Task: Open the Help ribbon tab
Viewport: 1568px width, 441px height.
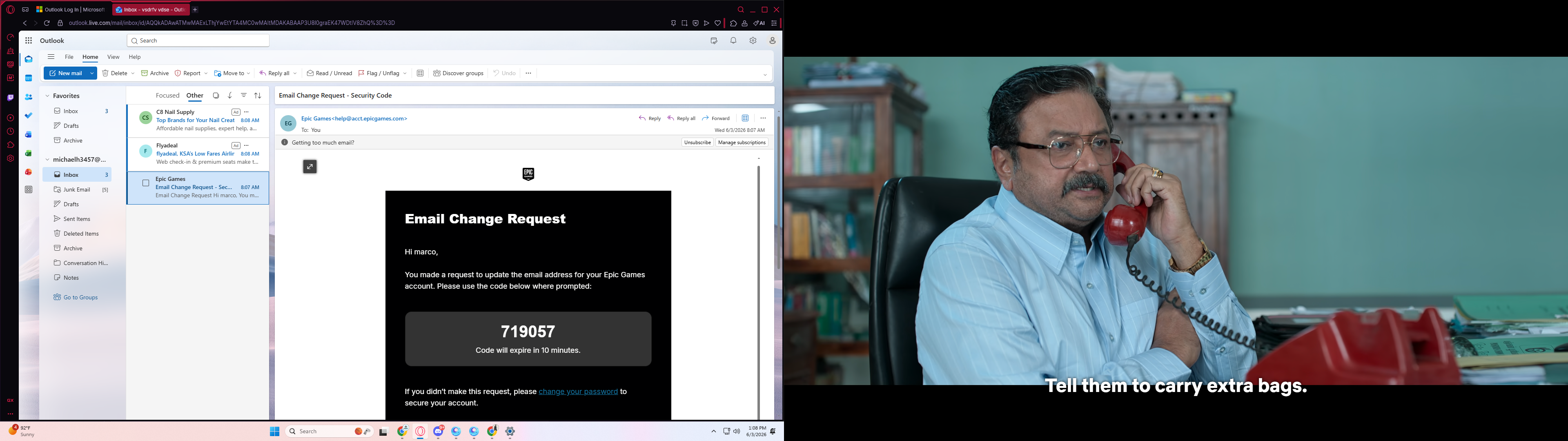Action: click(134, 57)
